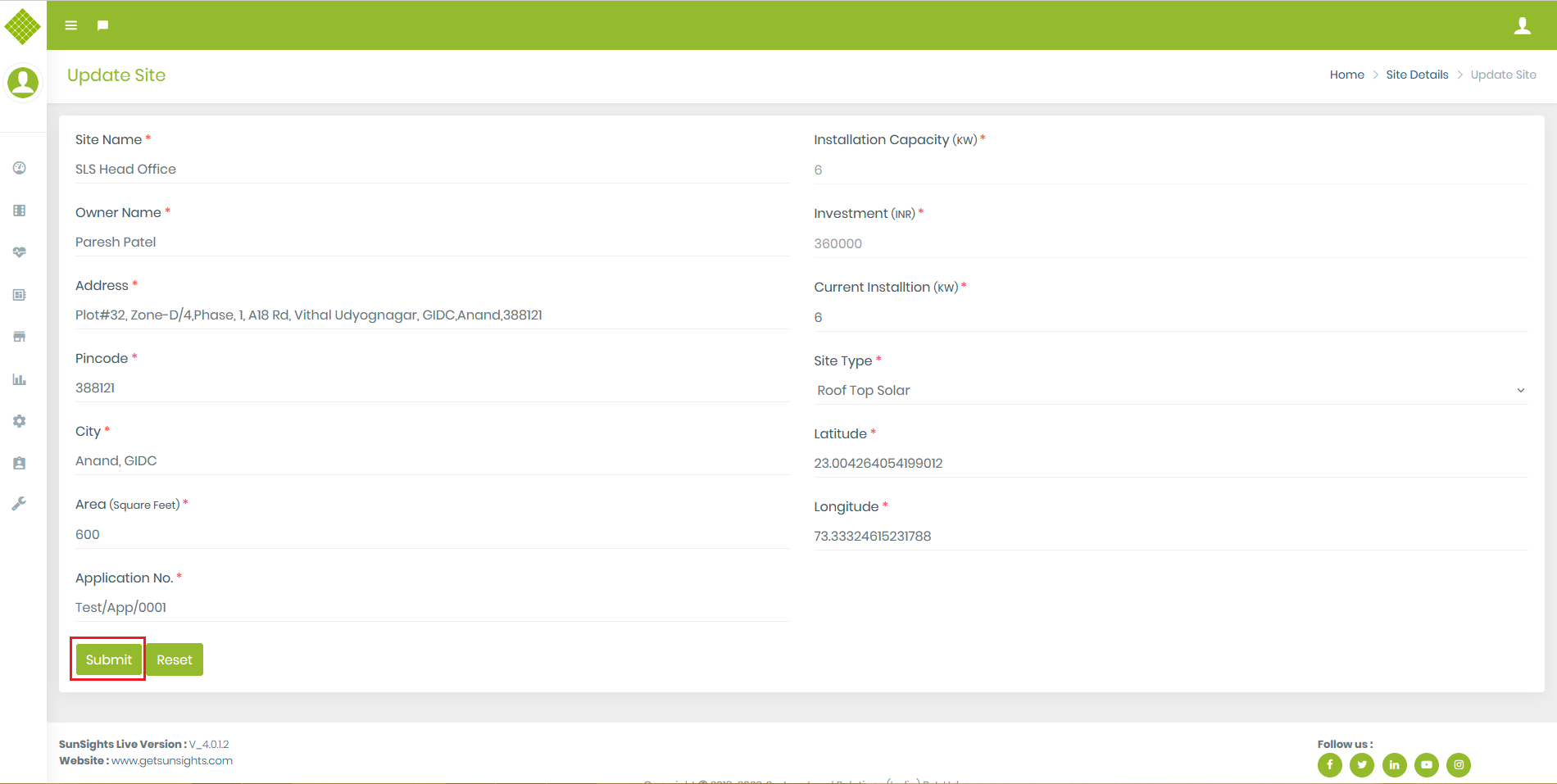
Task: Select the reports newspaper icon in sidebar
Action: (x=19, y=294)
